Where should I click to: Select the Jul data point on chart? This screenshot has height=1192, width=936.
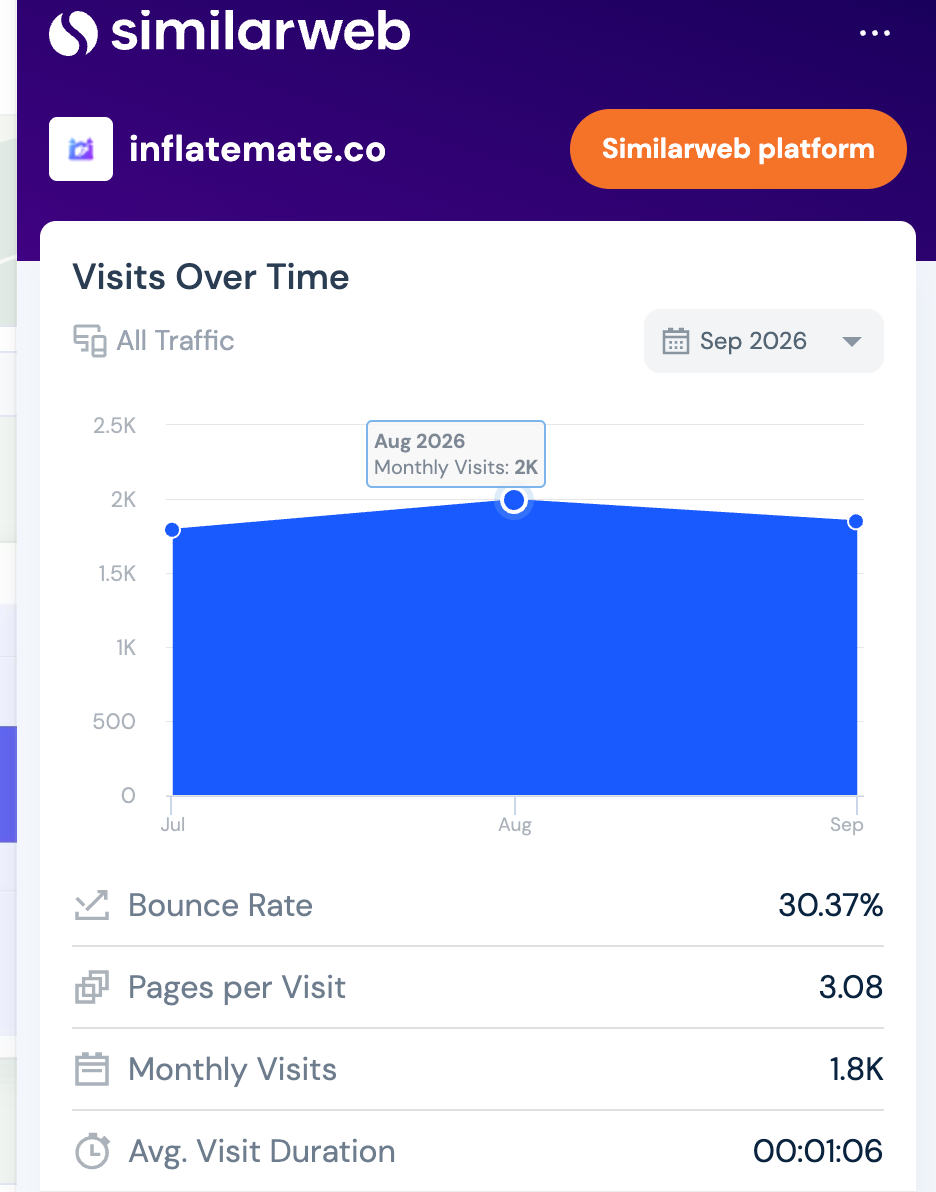click(x=173, y=530)
